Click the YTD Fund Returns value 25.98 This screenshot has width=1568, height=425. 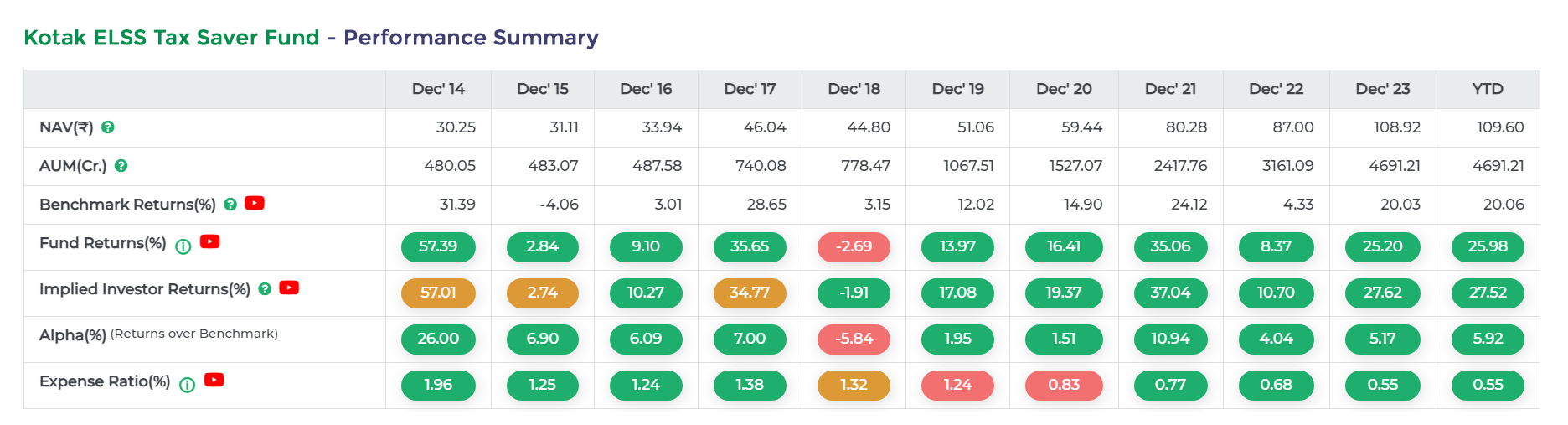coord(1488,246)
